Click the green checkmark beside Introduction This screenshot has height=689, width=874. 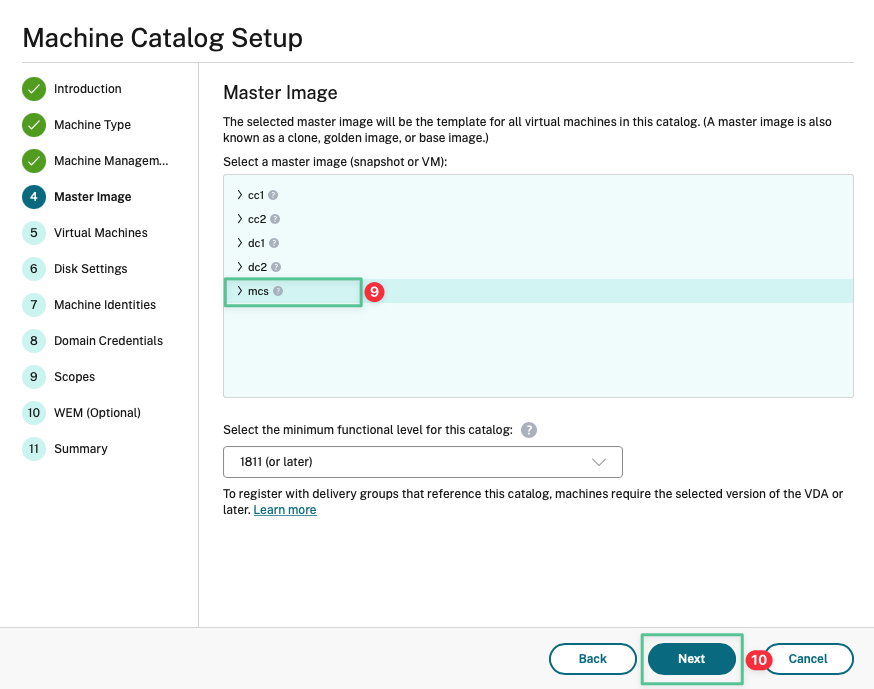coord(34,89)
